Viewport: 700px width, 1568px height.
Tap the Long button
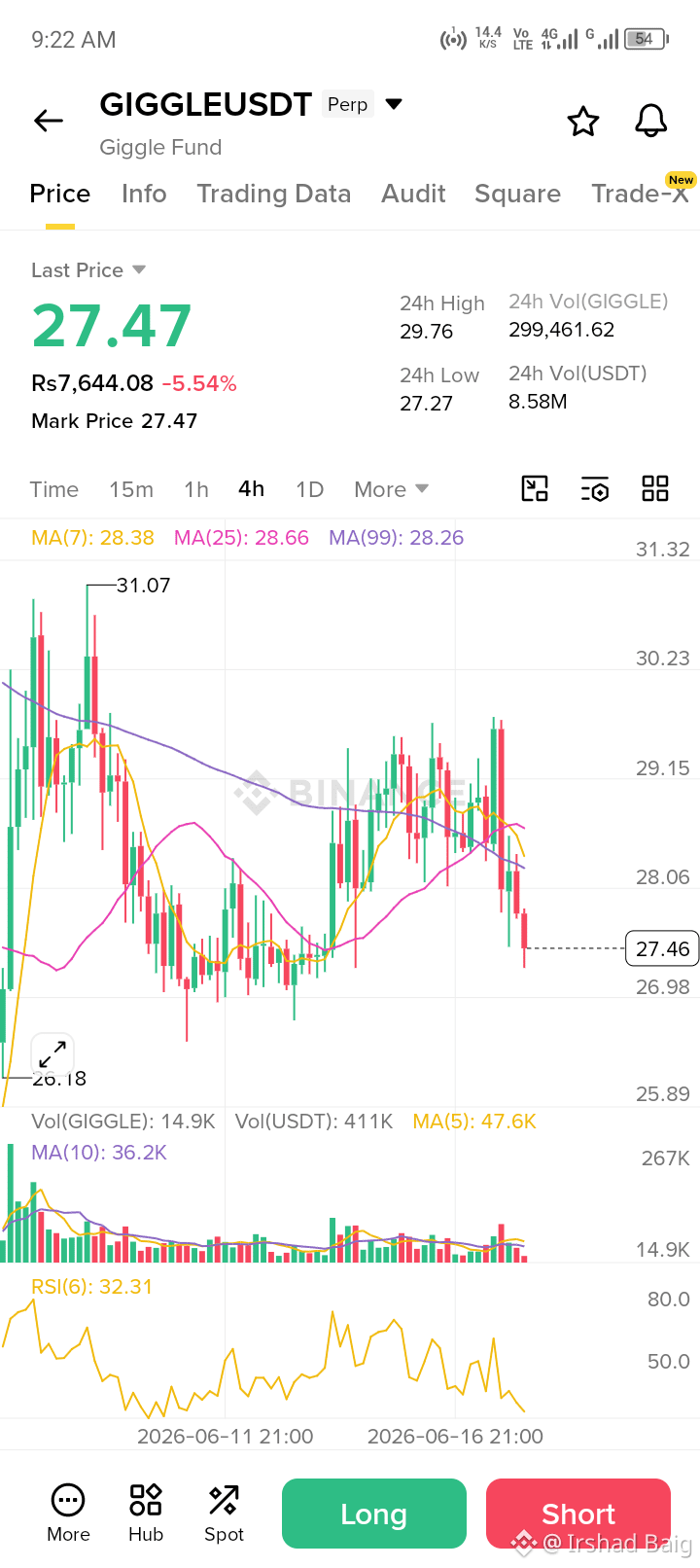click(374, 1514)
